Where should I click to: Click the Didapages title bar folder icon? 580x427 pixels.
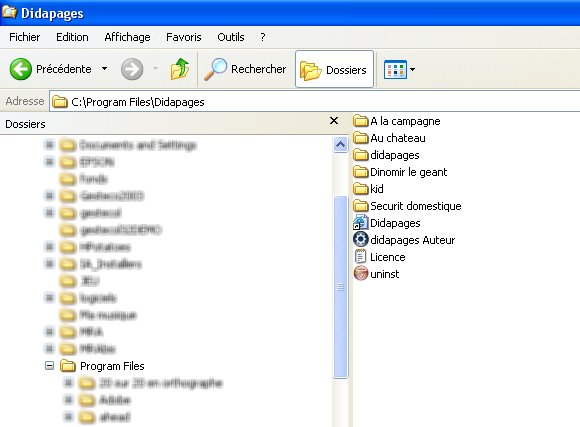click(x=9, y=12)
